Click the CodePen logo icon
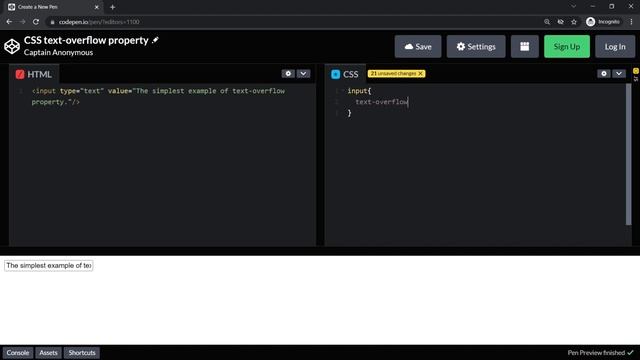The height and width of the screenshot is (360, 640). 12,46
